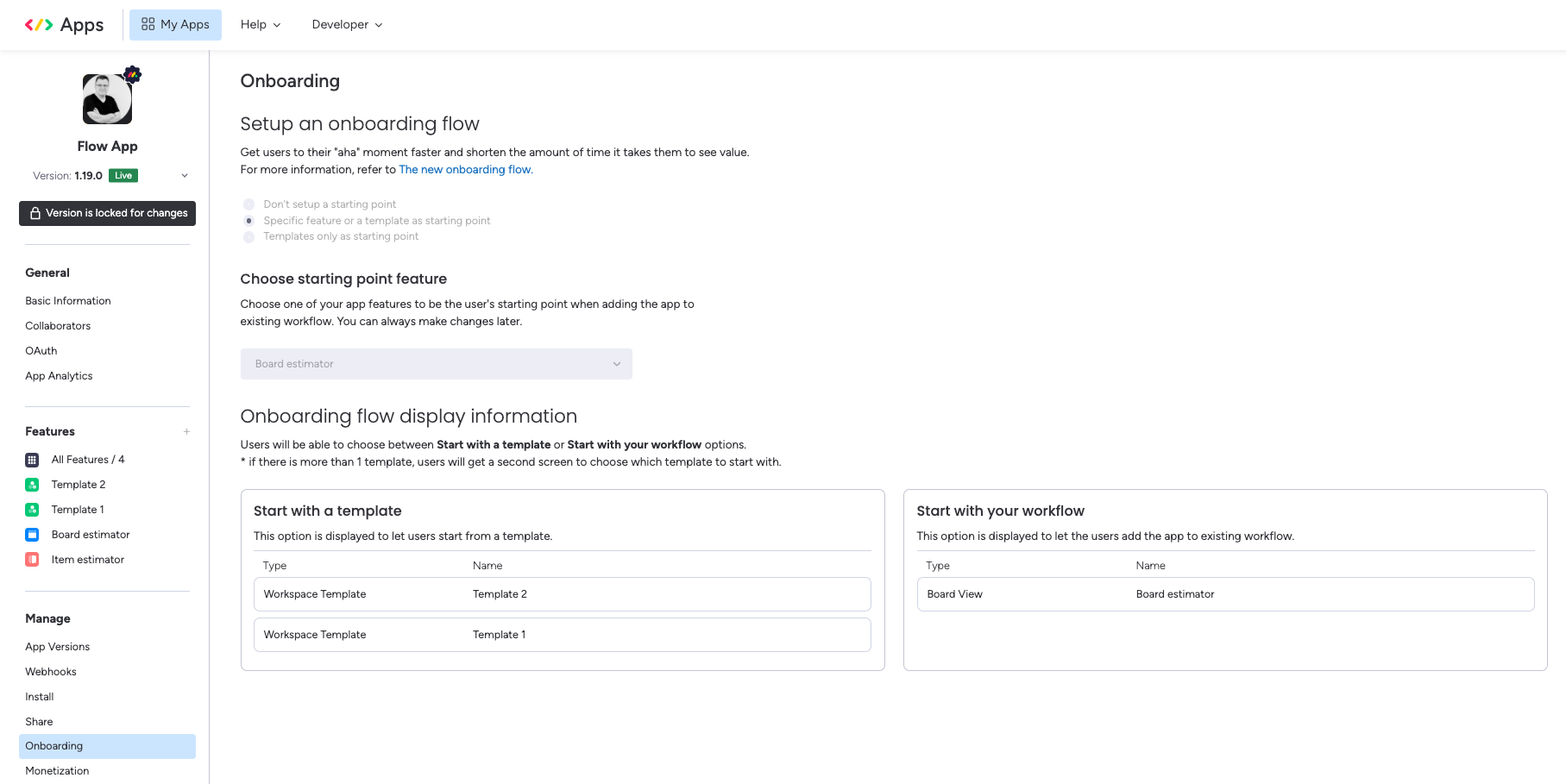Open the Help menu
The width and height of the screenshot is (1566, 784).
[260, 24]
